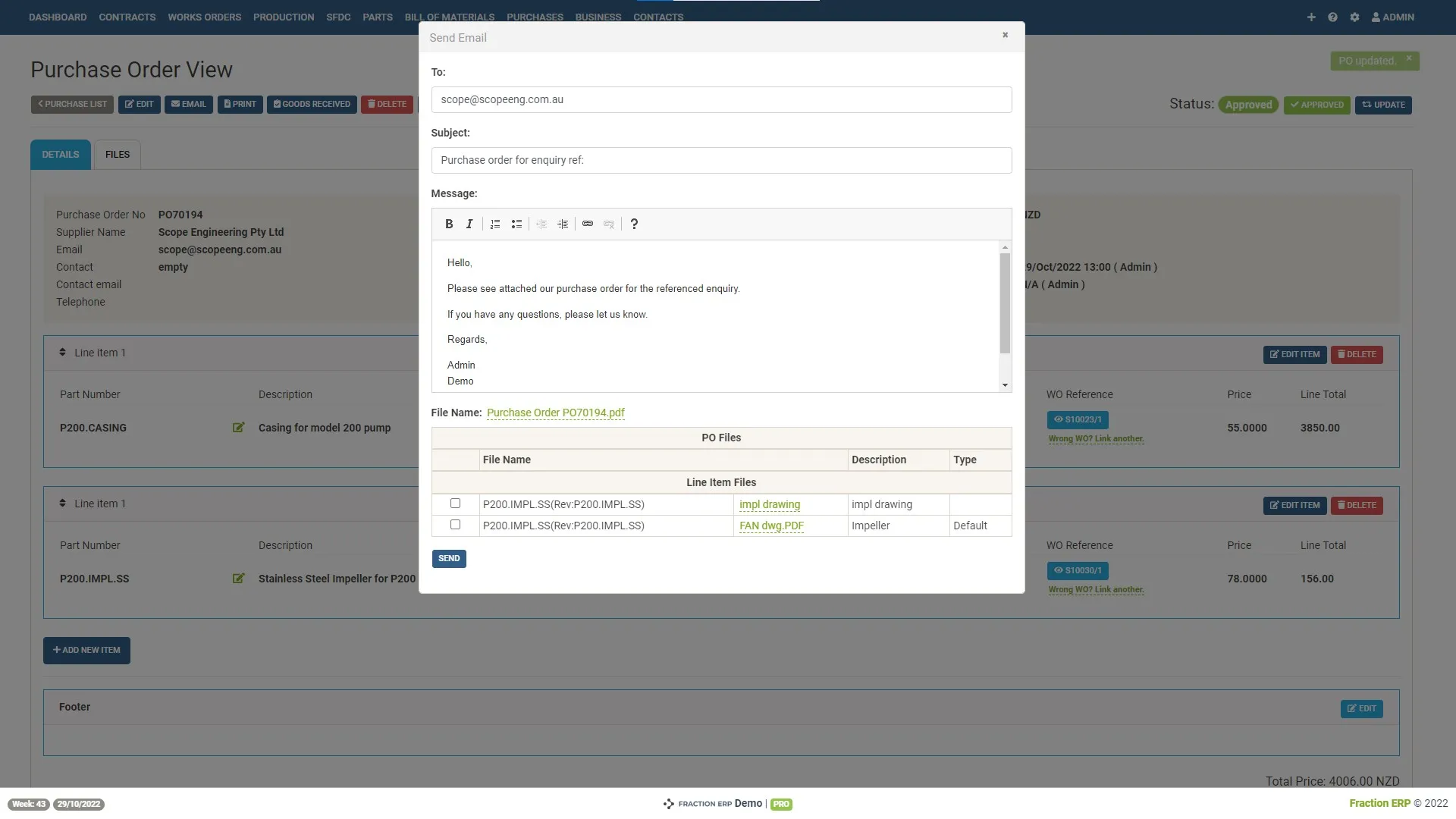Open the ADMIN user dropdown
Image resolution: width=1456 pixels, height=819 pixels.
pyautogui.click(x=1392, y=17)
